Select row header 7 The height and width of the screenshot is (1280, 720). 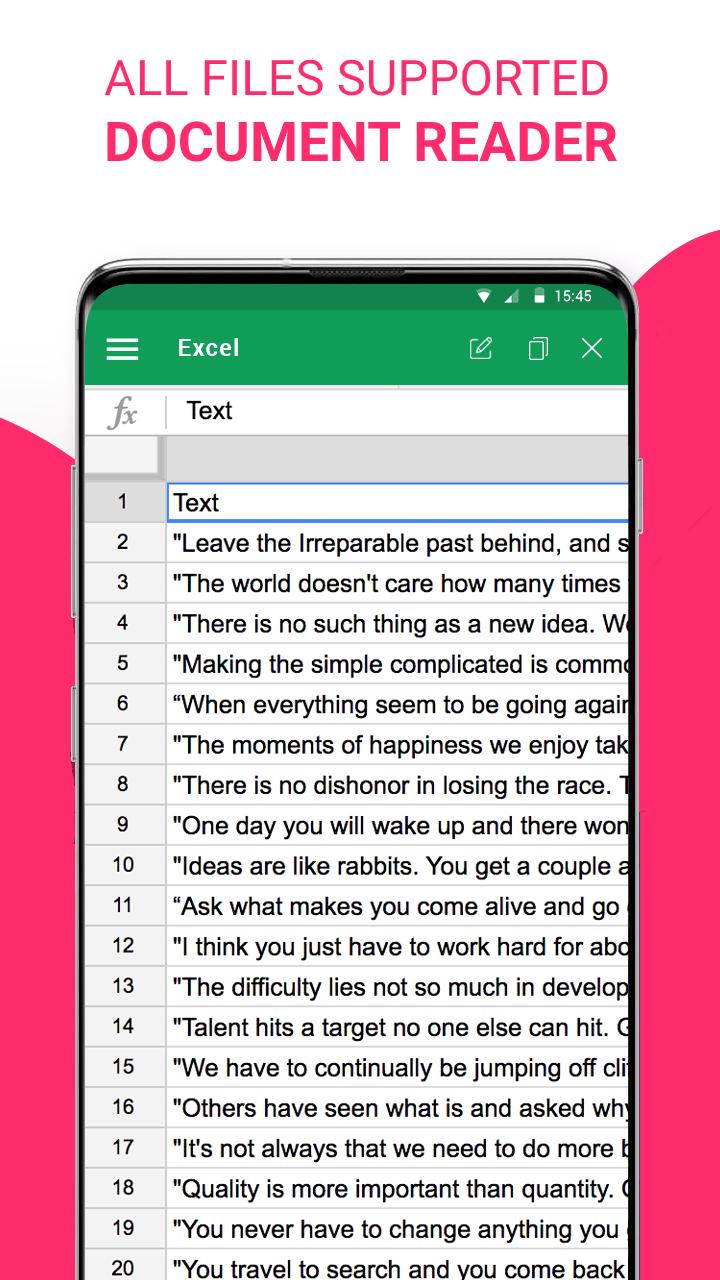pyautogui.click(x=124, y=745)
